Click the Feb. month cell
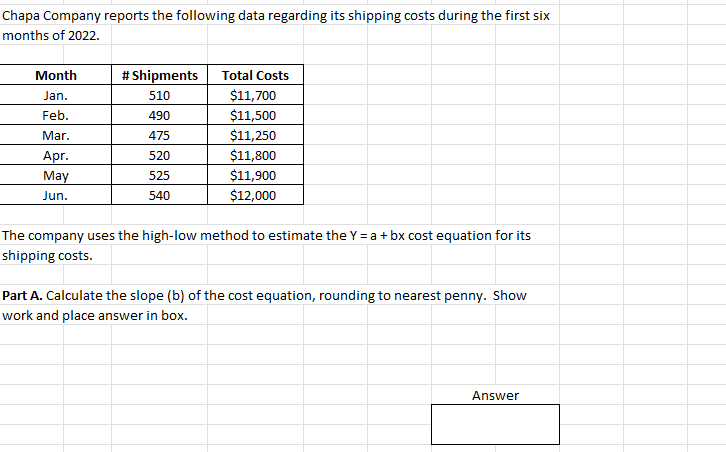Image resolution: width=726 pixels, height=452 pixels. coord(56,115)
